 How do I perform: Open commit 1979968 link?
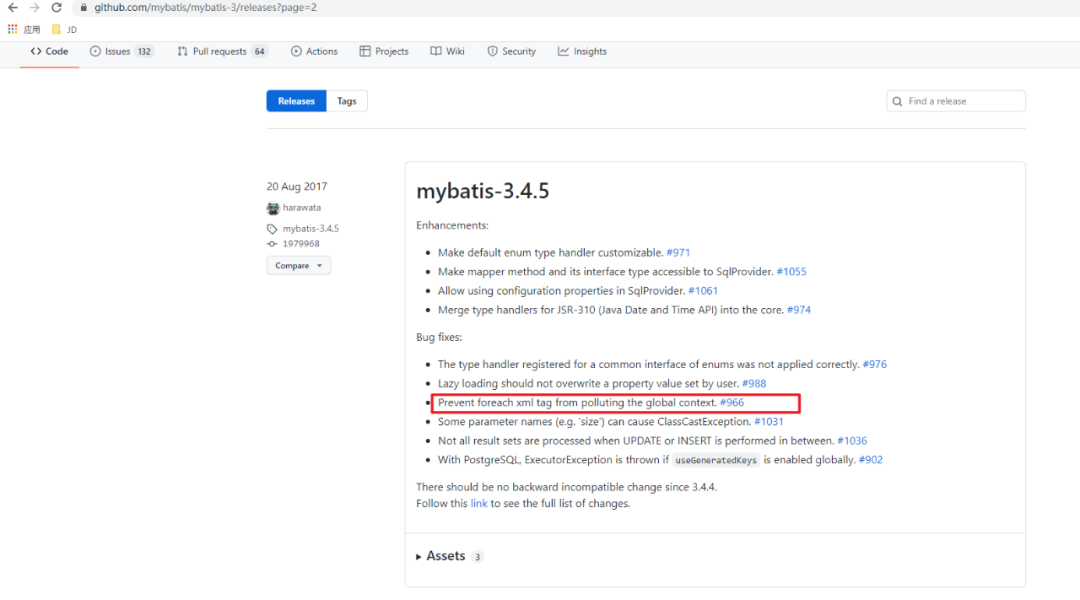click(x=301, y=244)
